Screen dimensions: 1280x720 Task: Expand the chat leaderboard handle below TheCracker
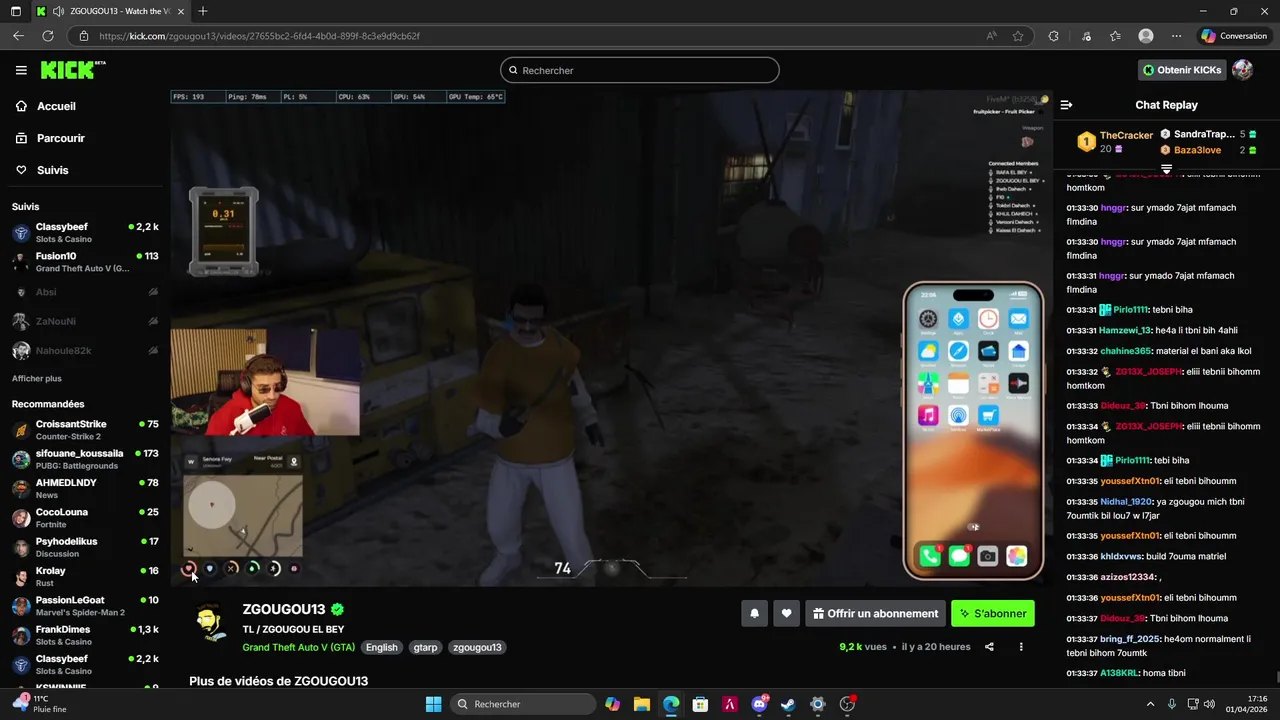(x=1166, y=169)
